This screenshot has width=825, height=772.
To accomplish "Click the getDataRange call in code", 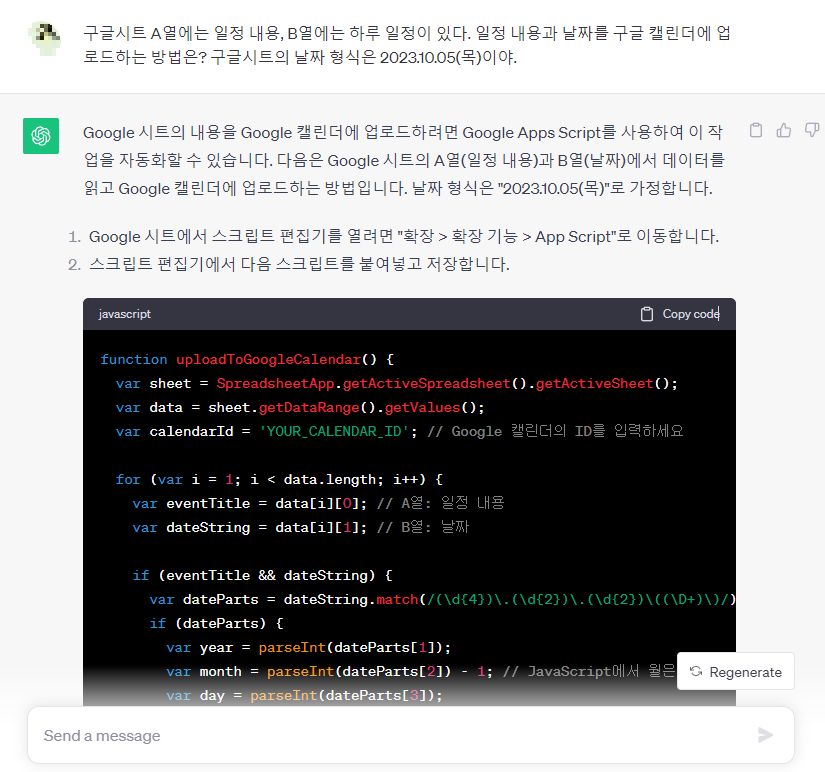I will [x=309, y=408].
